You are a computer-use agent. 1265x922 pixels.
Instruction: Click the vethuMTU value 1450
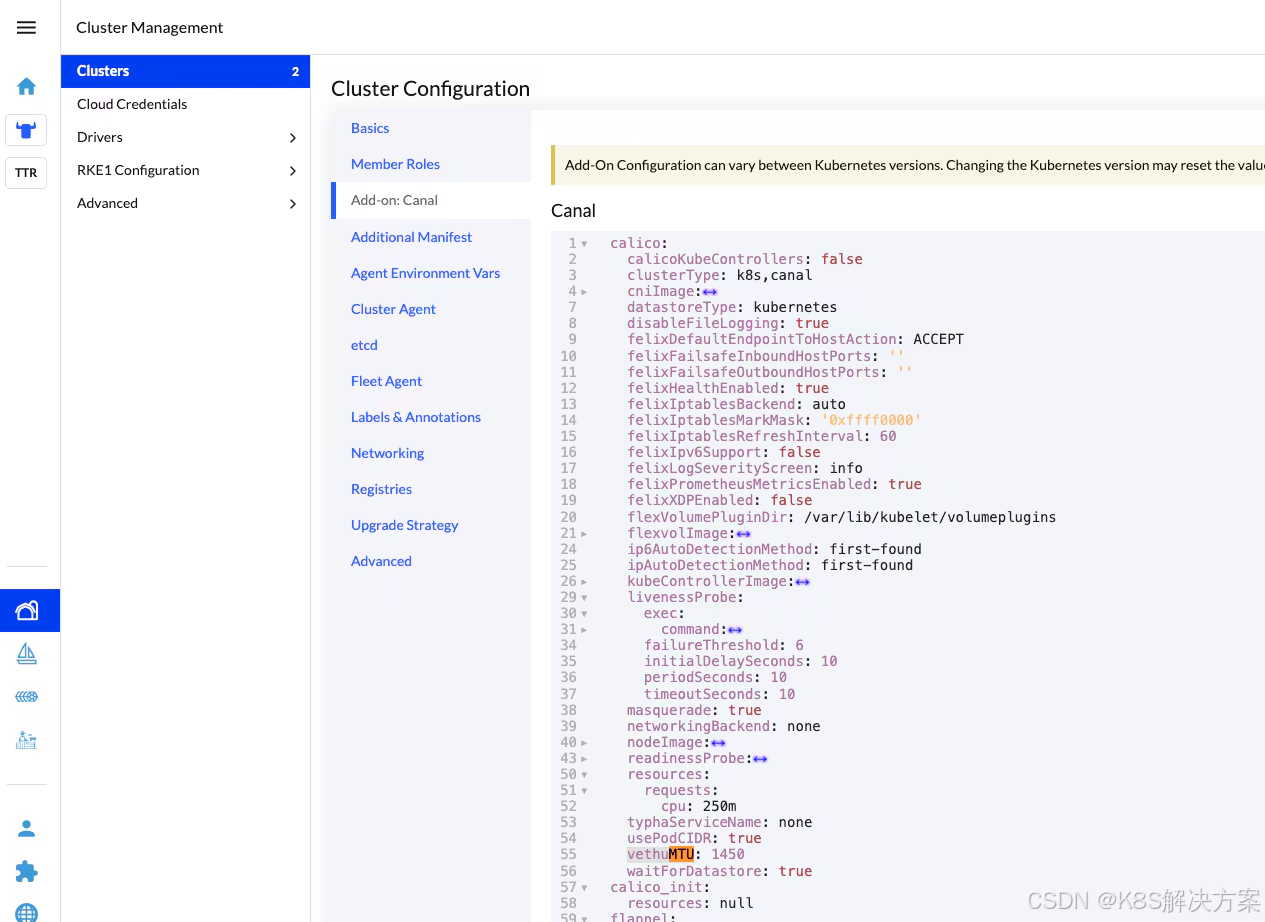tap(728, 854)
